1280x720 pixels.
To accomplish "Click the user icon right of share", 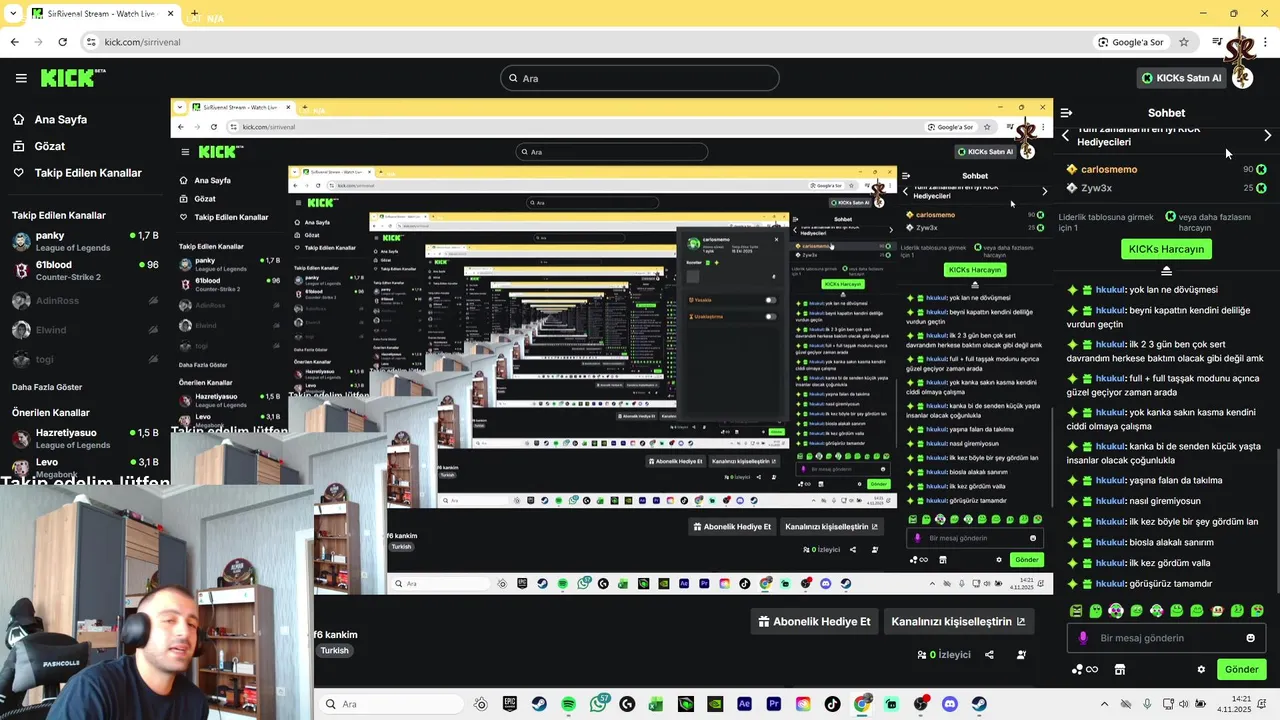I will click(1021, 655).
